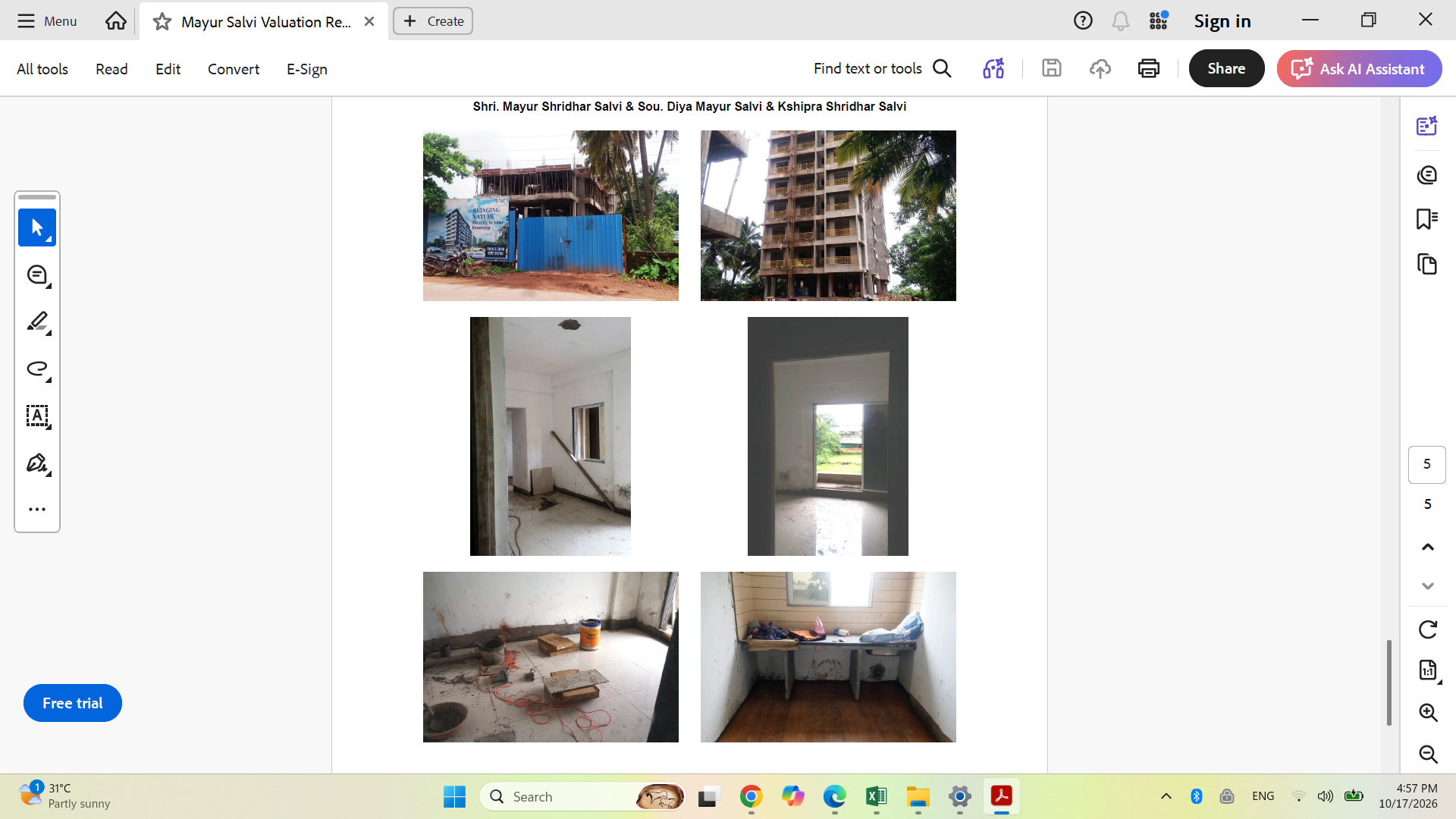This screenshot has height=819, width=1456.
Task: Open the Convert menu
Action: pos(234,69)
